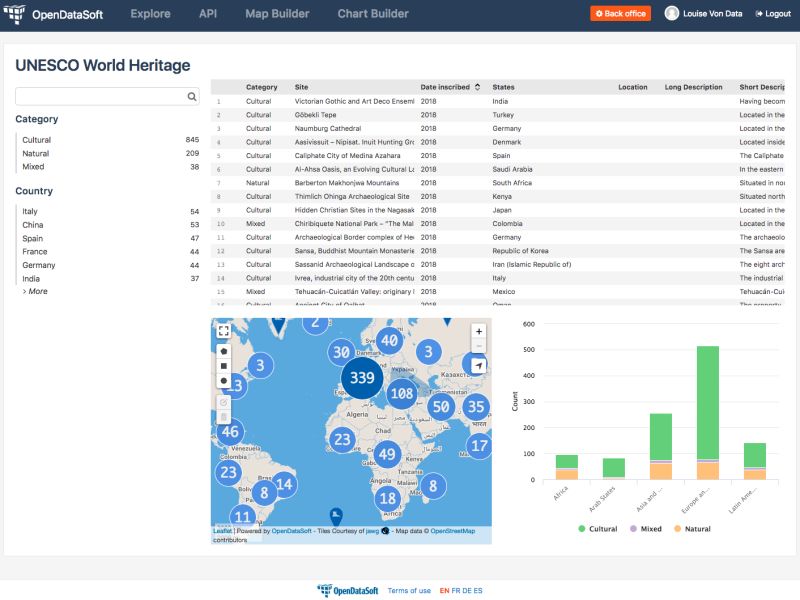Select the polygon draw tool on map
The image size is (800, 600).
223,351
